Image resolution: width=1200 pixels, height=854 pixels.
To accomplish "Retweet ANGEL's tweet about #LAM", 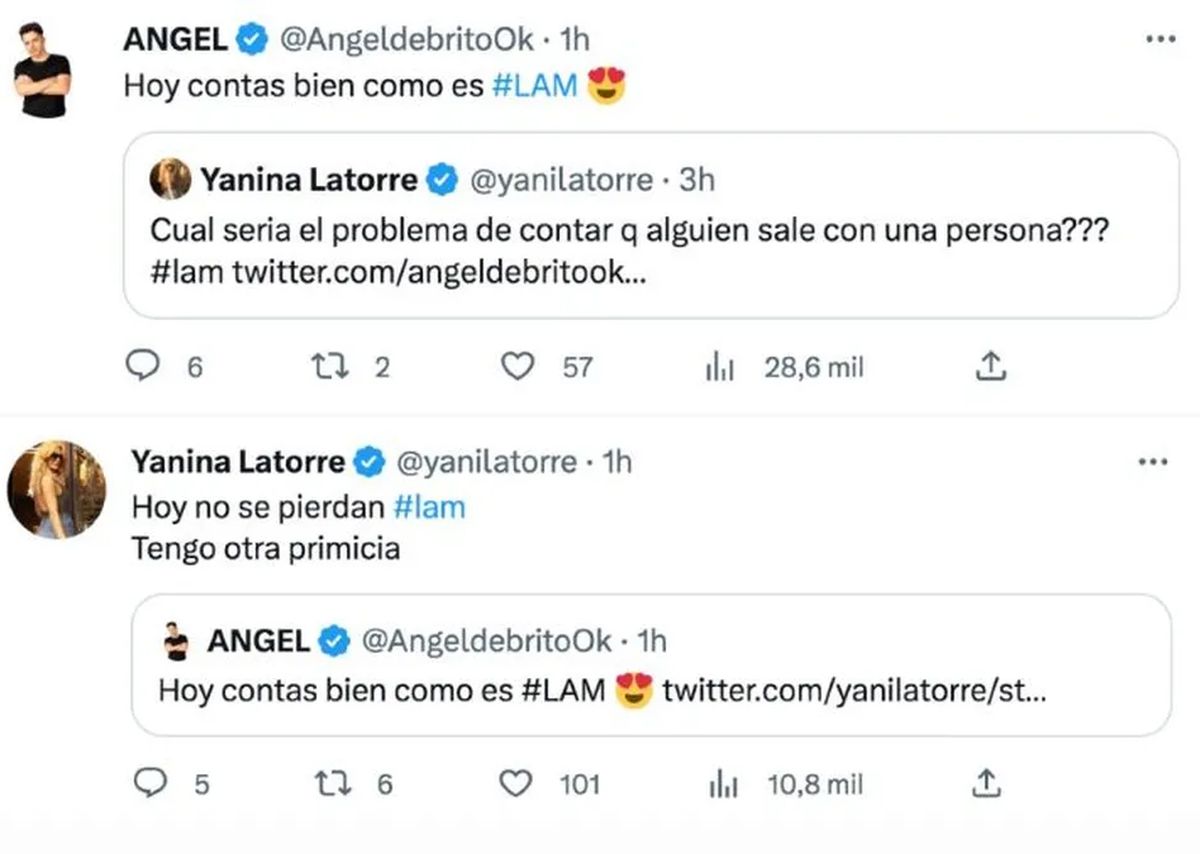I will (331, 368).
